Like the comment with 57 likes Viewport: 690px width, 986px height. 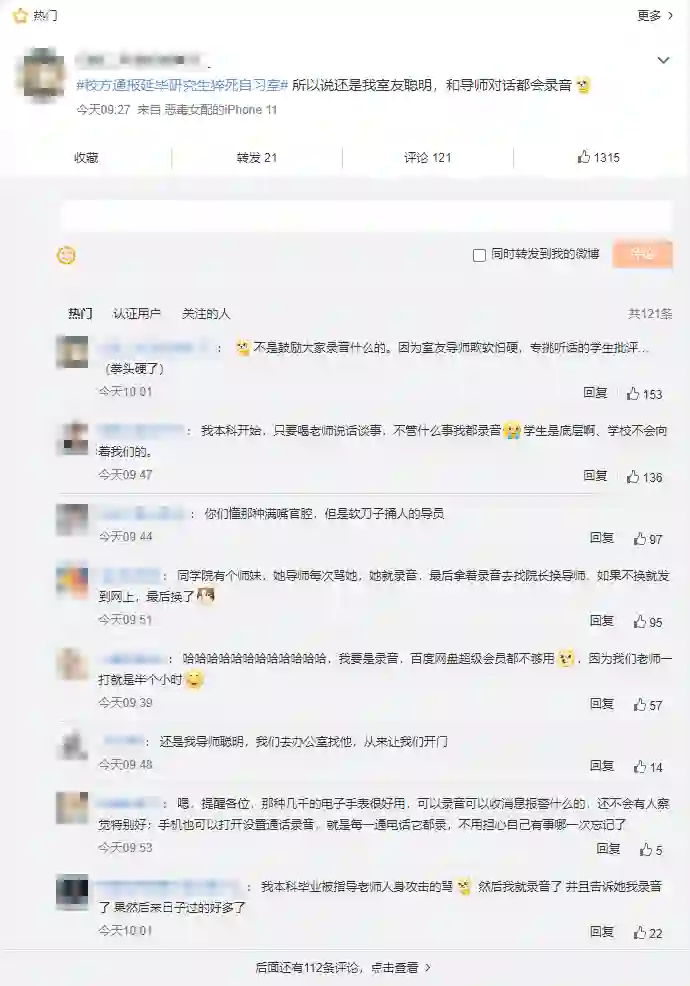[x=640, y=705]
